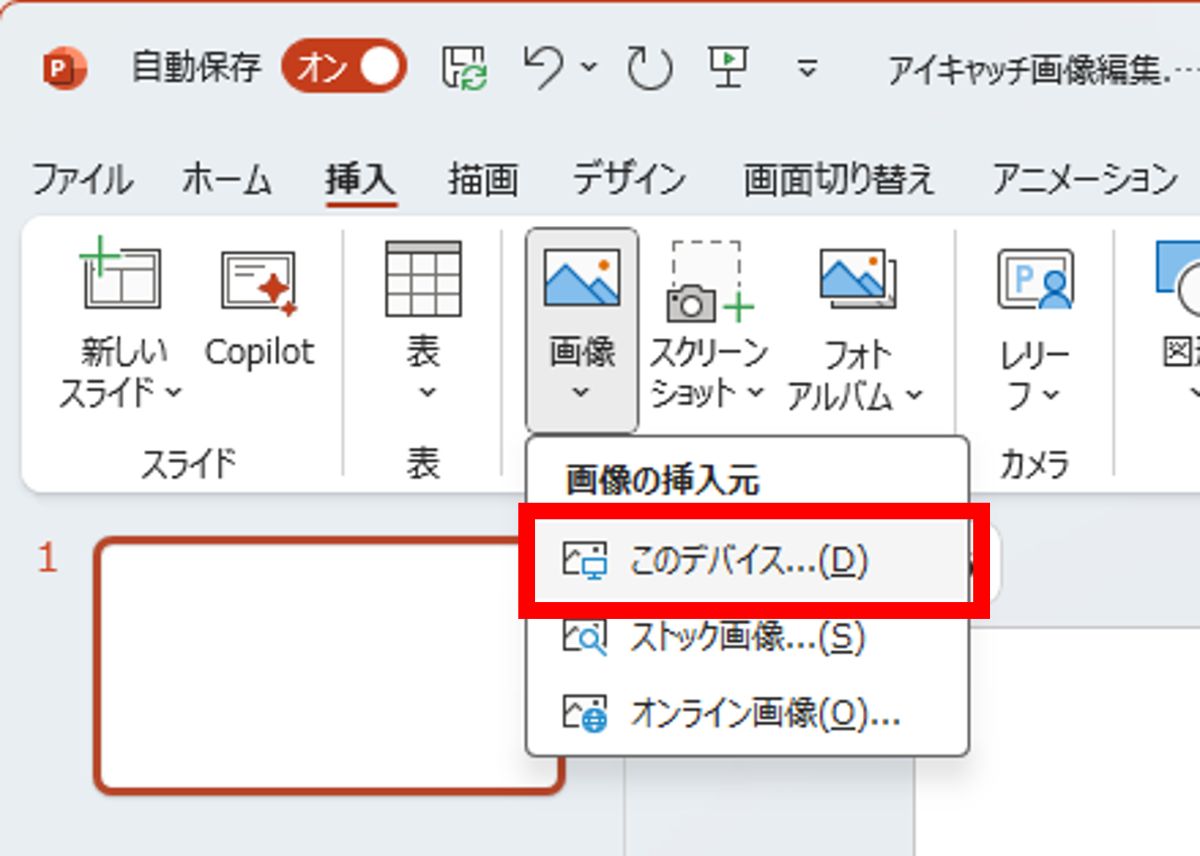Viewport: 1200px width, 856px height.
Task: Click the 新しいスライド (New Slide) icon
Action: click(x=120, y=278)
